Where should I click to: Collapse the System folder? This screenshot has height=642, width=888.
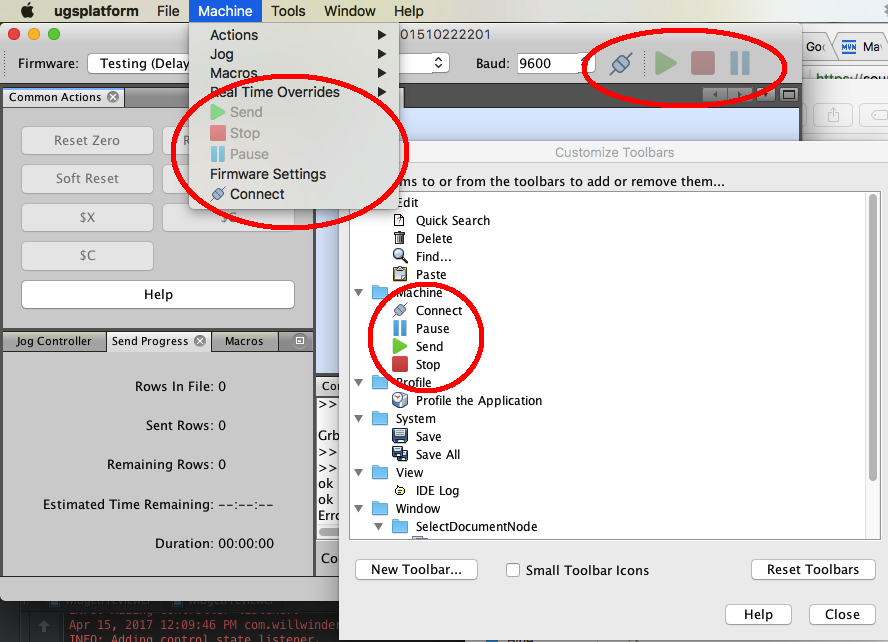pos(358,419)
